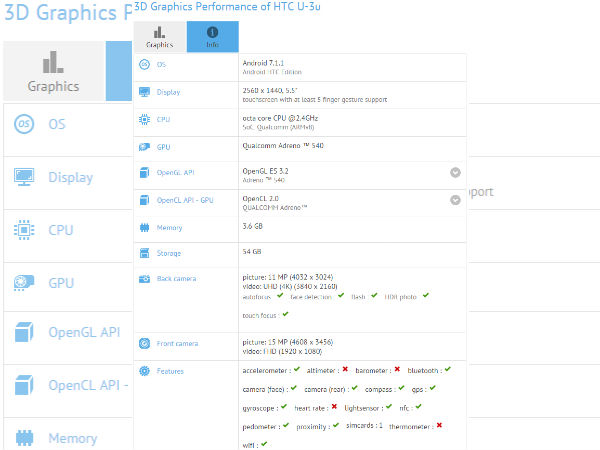Click the barometer red cross mark
600x450 pixels.
pos(397,369)
